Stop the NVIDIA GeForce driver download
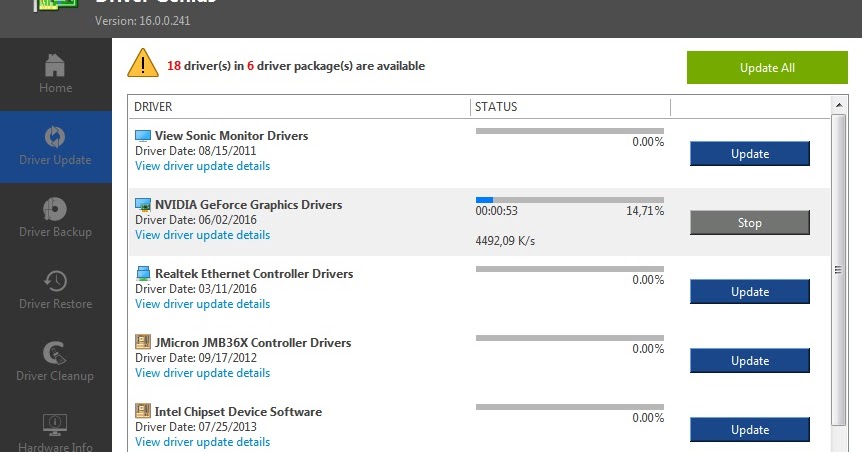This screenshot has height=452, width=862. pos(750,223)
